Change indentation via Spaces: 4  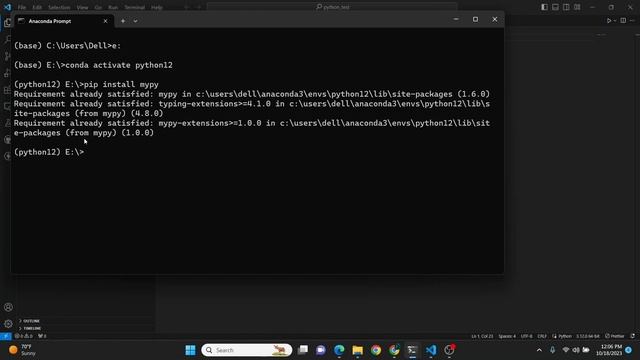click(507, 336)
